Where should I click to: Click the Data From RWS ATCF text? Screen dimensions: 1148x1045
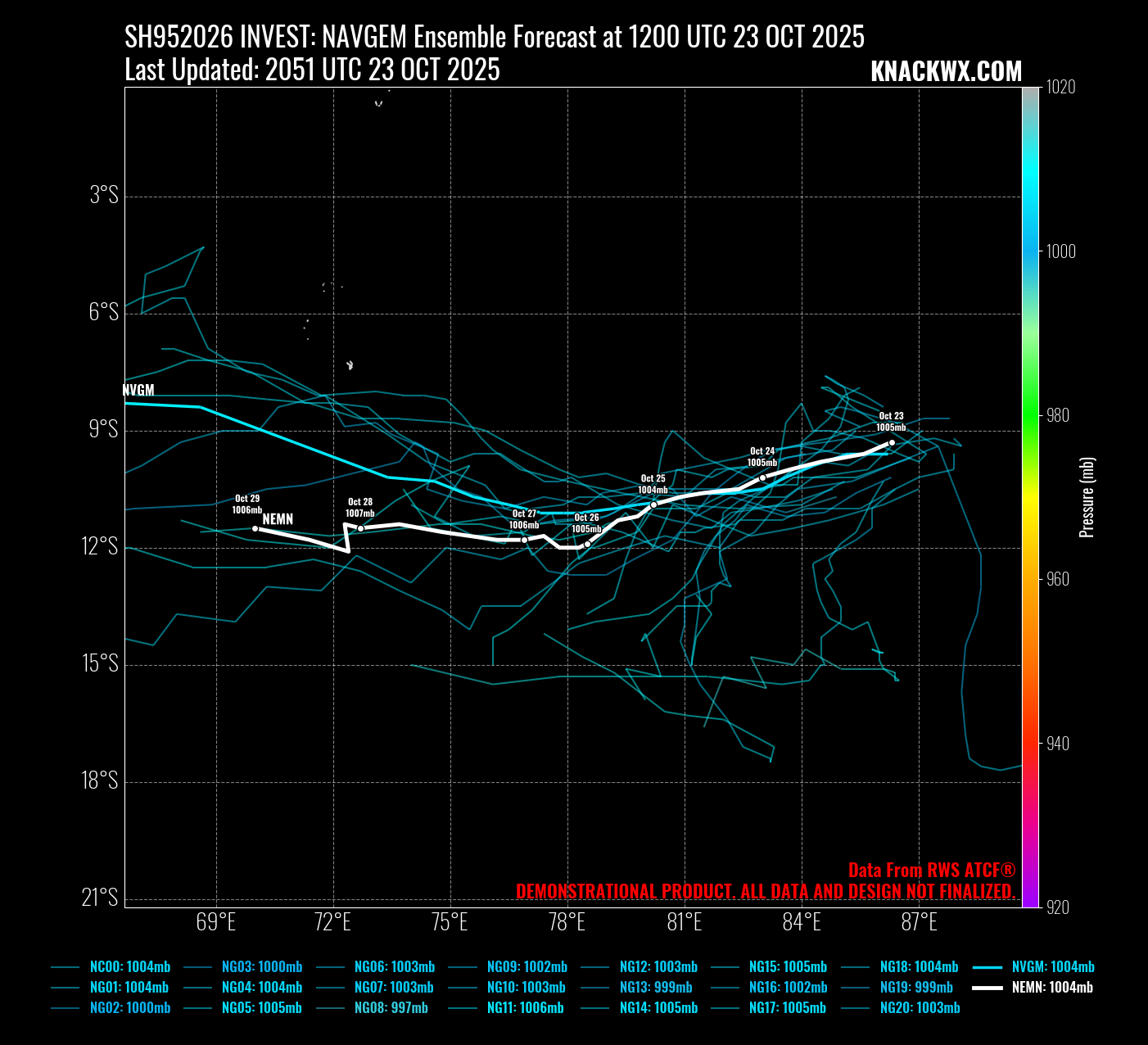931,870
